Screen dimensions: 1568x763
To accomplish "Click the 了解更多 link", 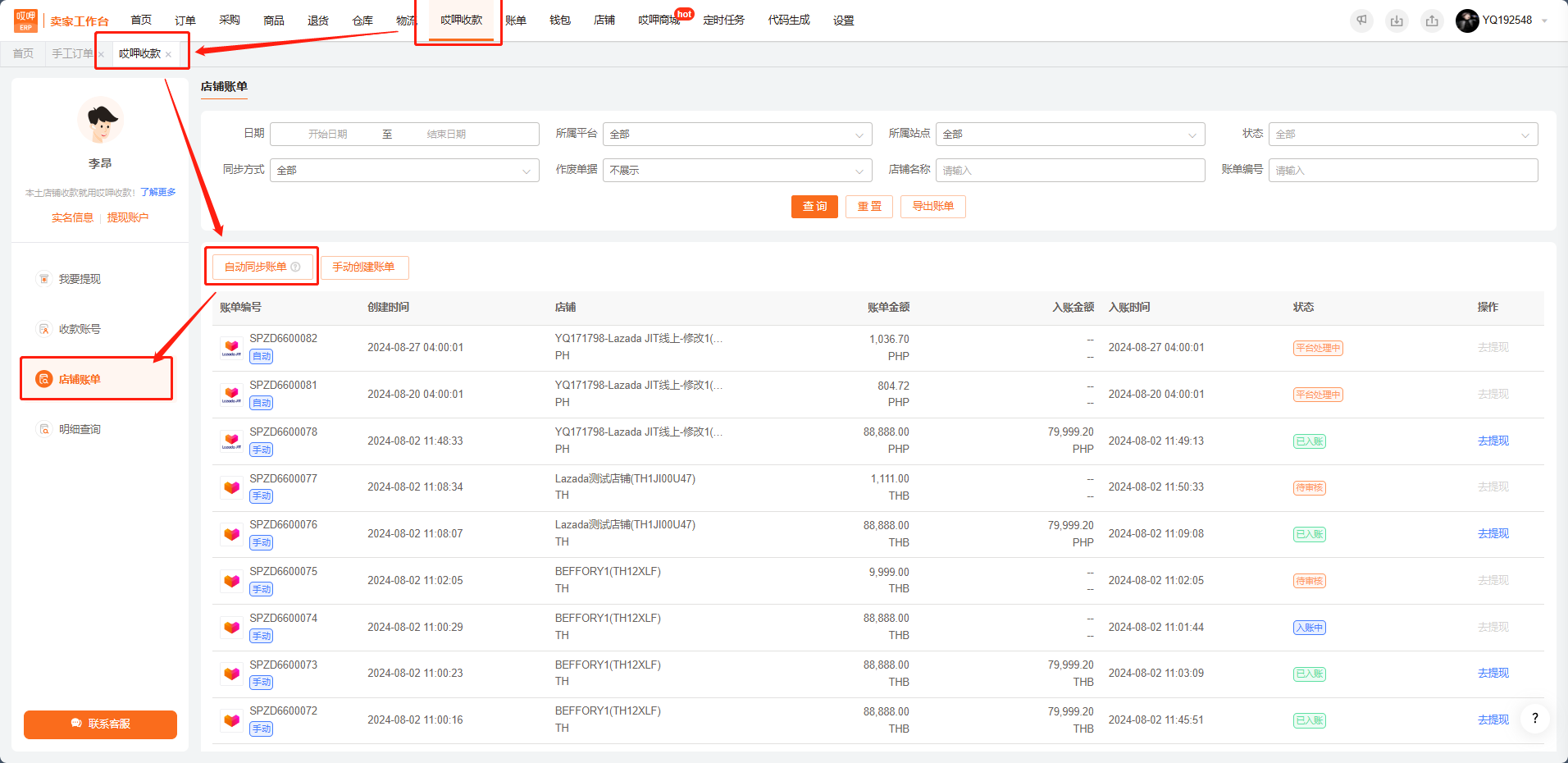I will [158, 192].
